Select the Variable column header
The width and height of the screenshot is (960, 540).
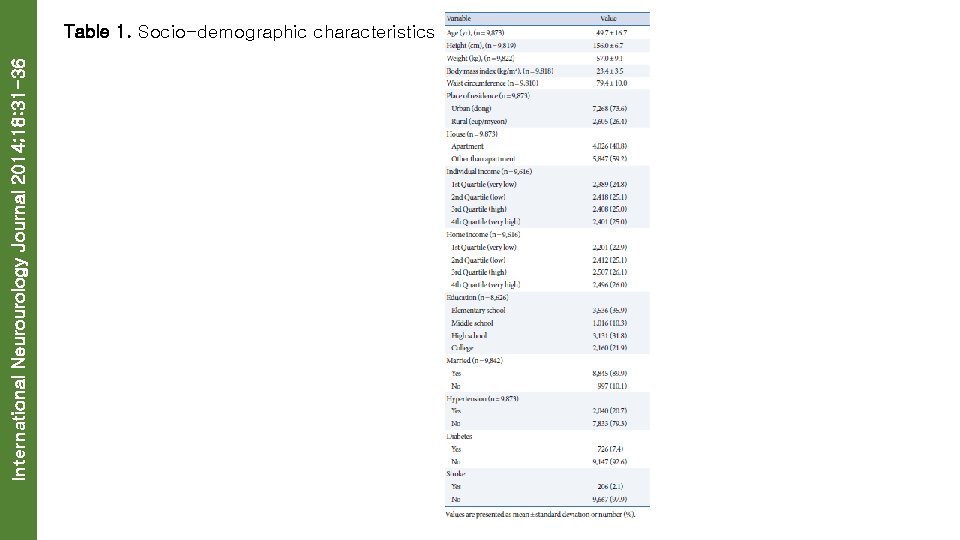tap(460, 17)
